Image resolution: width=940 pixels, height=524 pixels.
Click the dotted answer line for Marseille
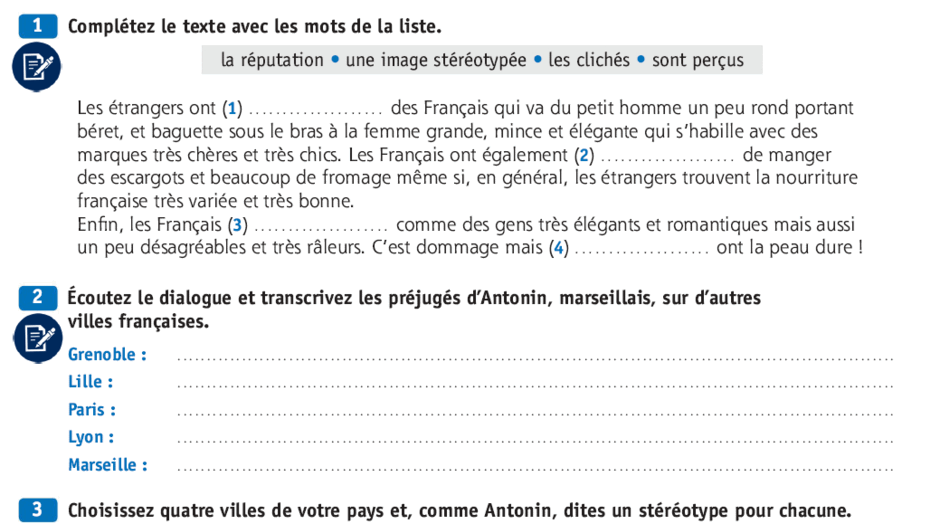pyautogui.click(x=535, y=468)
